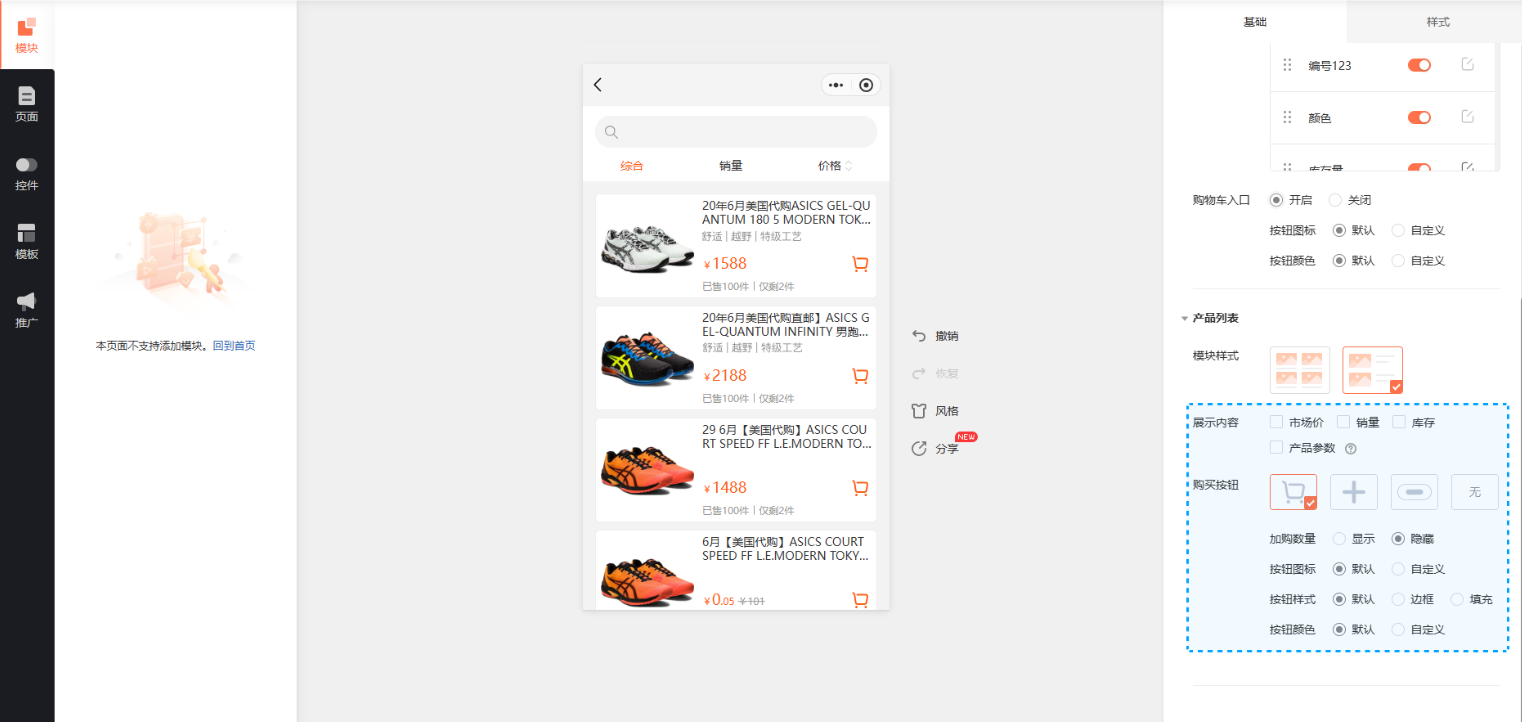Click the ¥1488 price text
1522x722 pixels.
(x=725, y=488)
